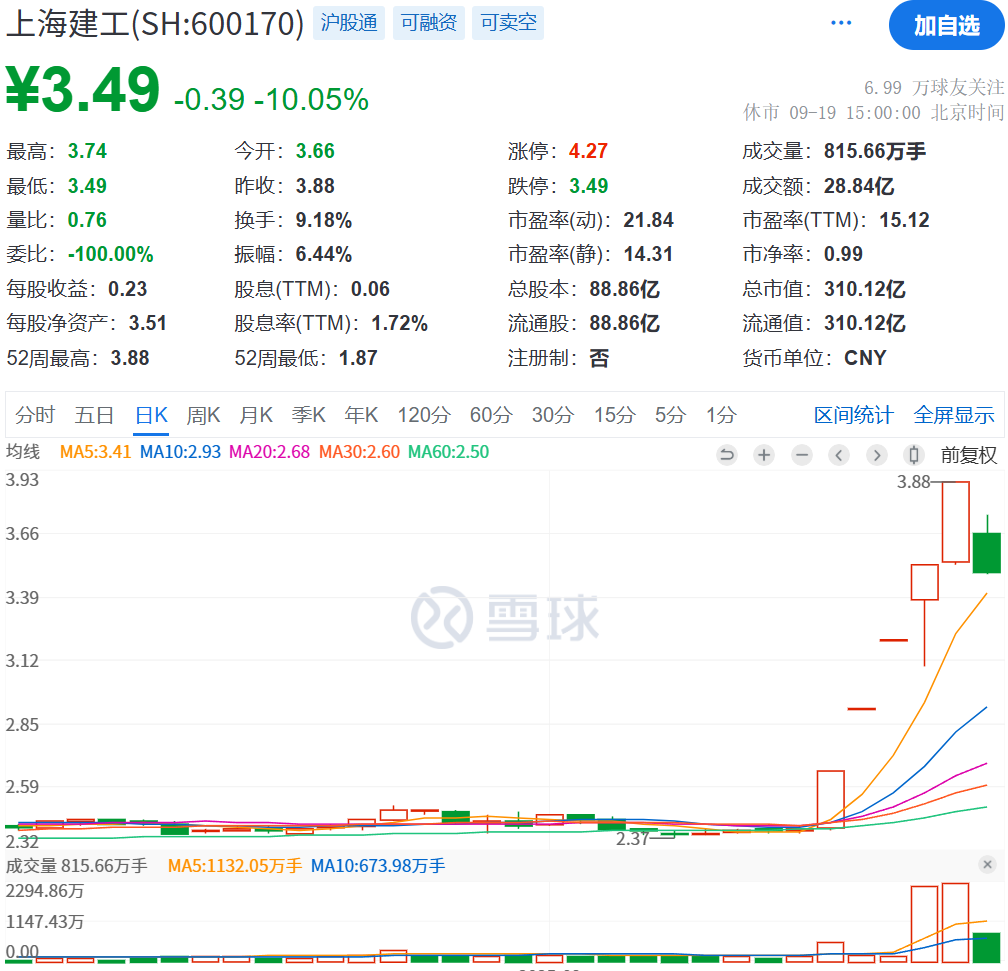Switch to the 日K chart tab
The width and height of the screenshot is (1008, 971).
pos(152,415)
